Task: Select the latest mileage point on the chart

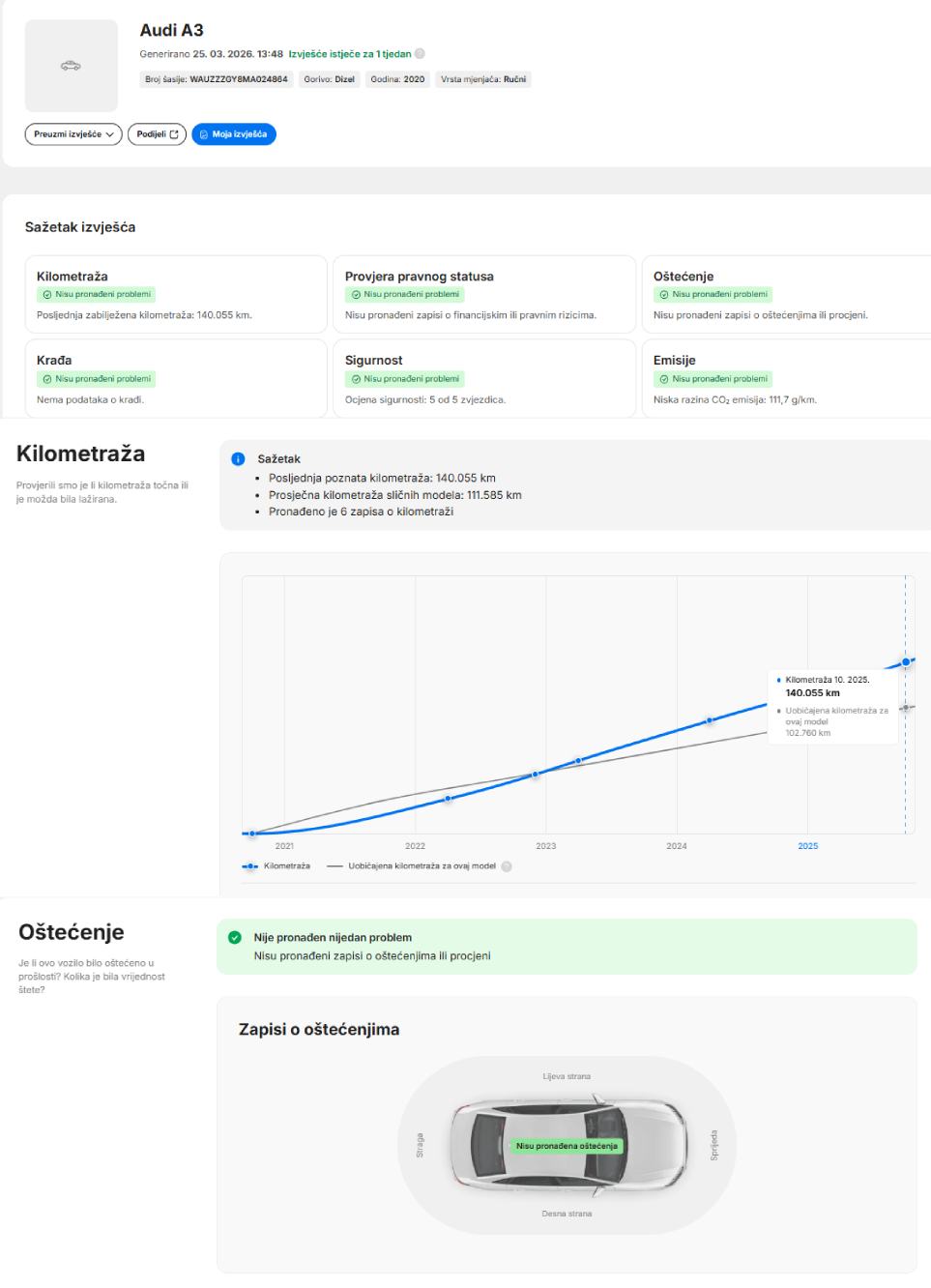Action: [x=906, y=662]
